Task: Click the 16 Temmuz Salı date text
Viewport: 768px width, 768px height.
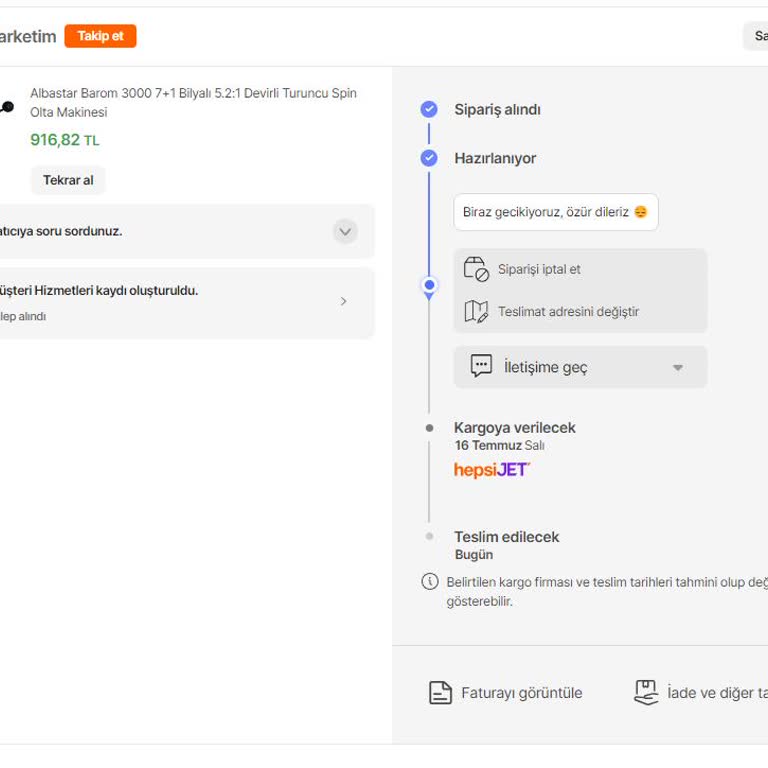Action: pos(499,445)
